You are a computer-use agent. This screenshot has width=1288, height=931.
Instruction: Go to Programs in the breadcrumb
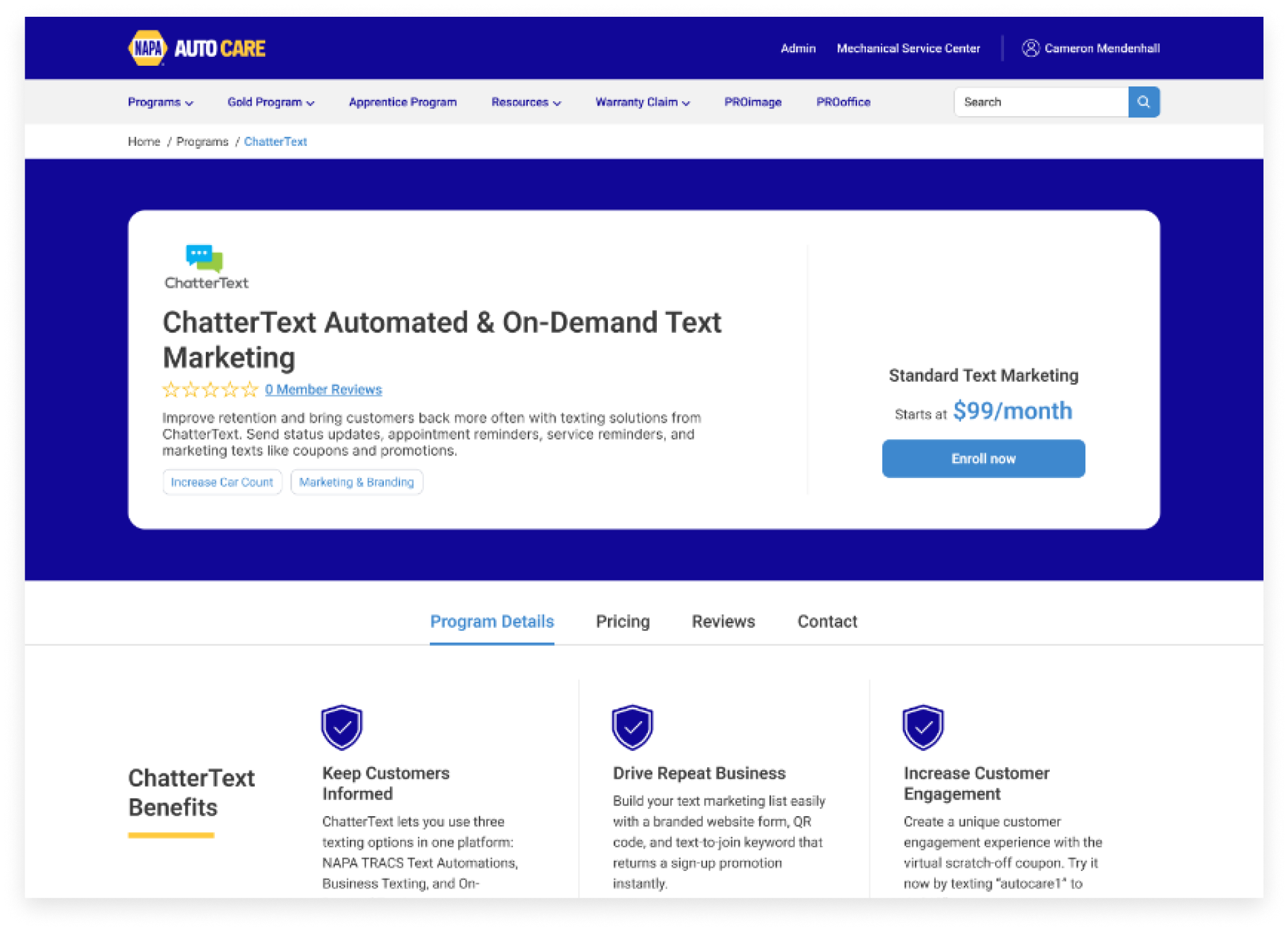click(202, 141)
